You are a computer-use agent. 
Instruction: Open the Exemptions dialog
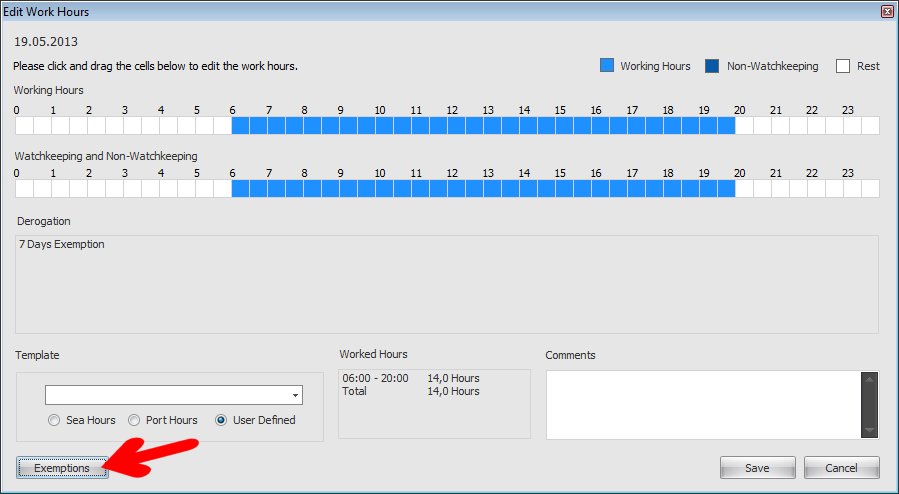(x=62, y=468)
